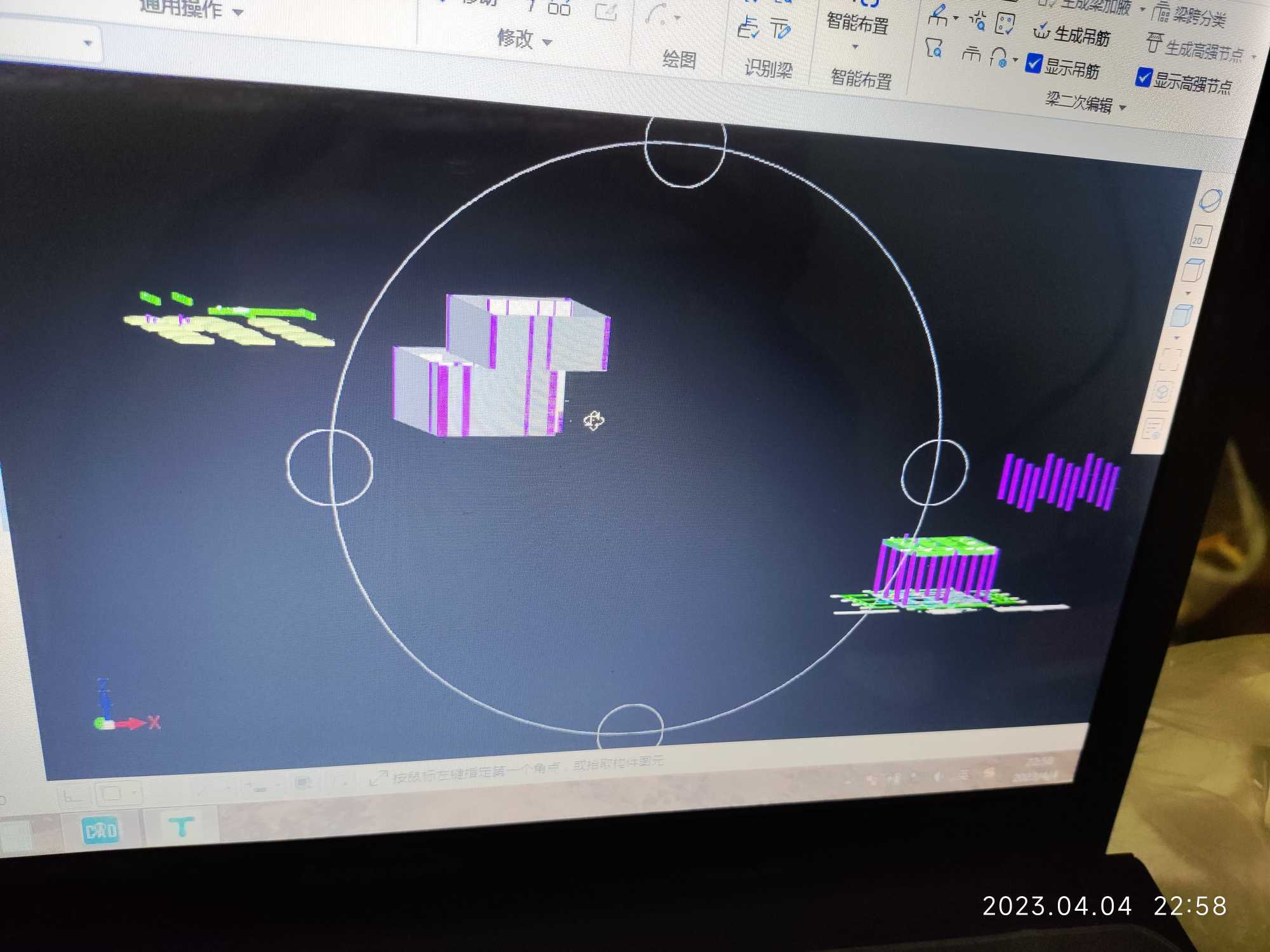Expand dropdown below solid cube icon
Screen dimensions: 1270x952
tap(1177, 338)
